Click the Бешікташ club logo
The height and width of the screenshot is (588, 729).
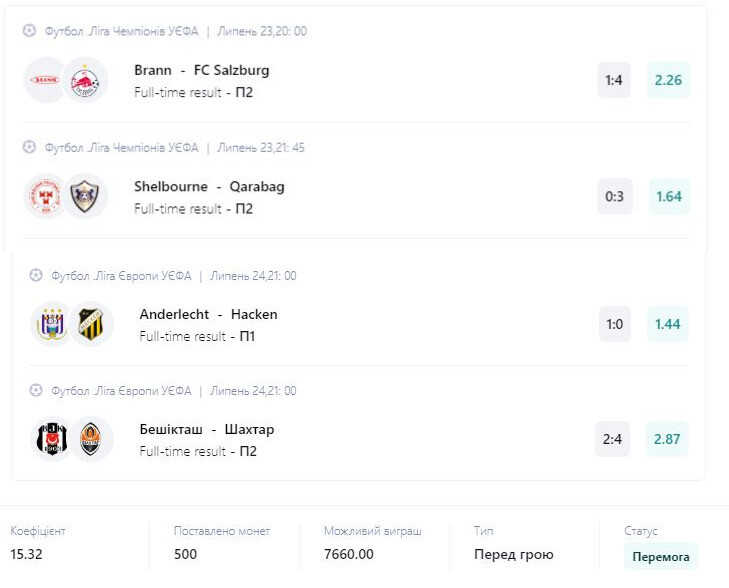[x=52, y=439]
